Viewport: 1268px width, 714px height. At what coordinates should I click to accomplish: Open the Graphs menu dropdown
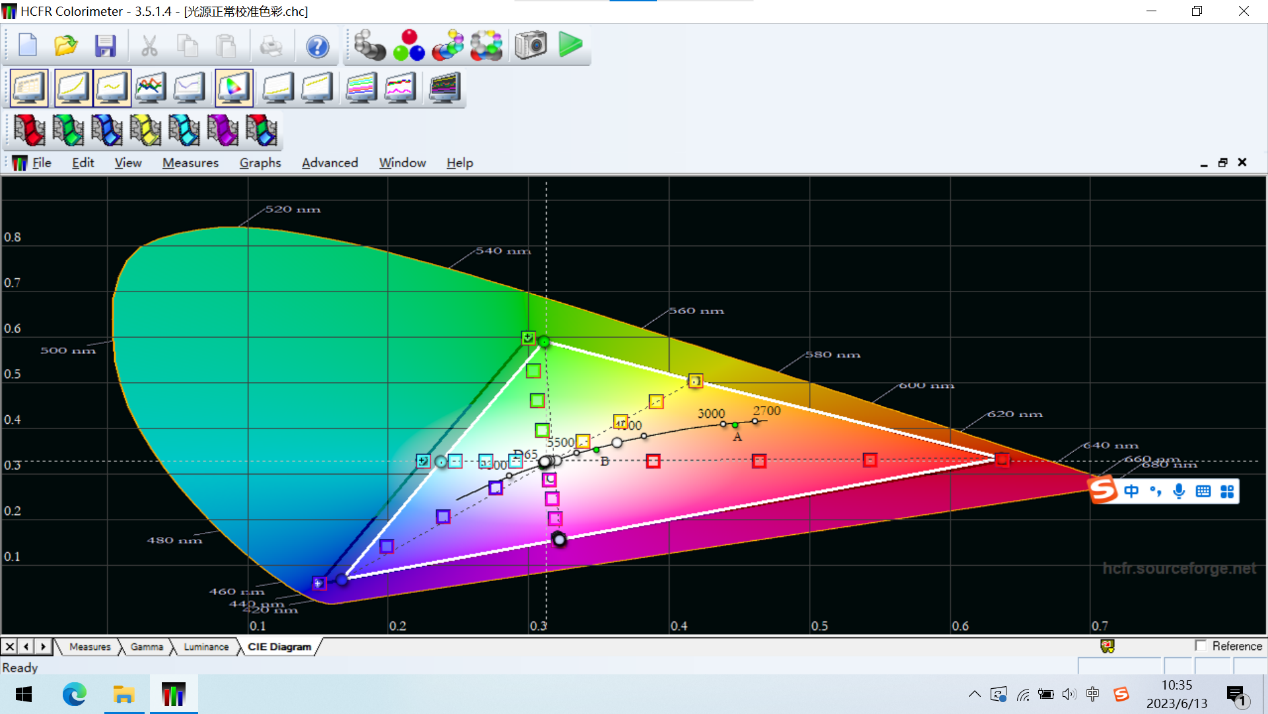260,163
